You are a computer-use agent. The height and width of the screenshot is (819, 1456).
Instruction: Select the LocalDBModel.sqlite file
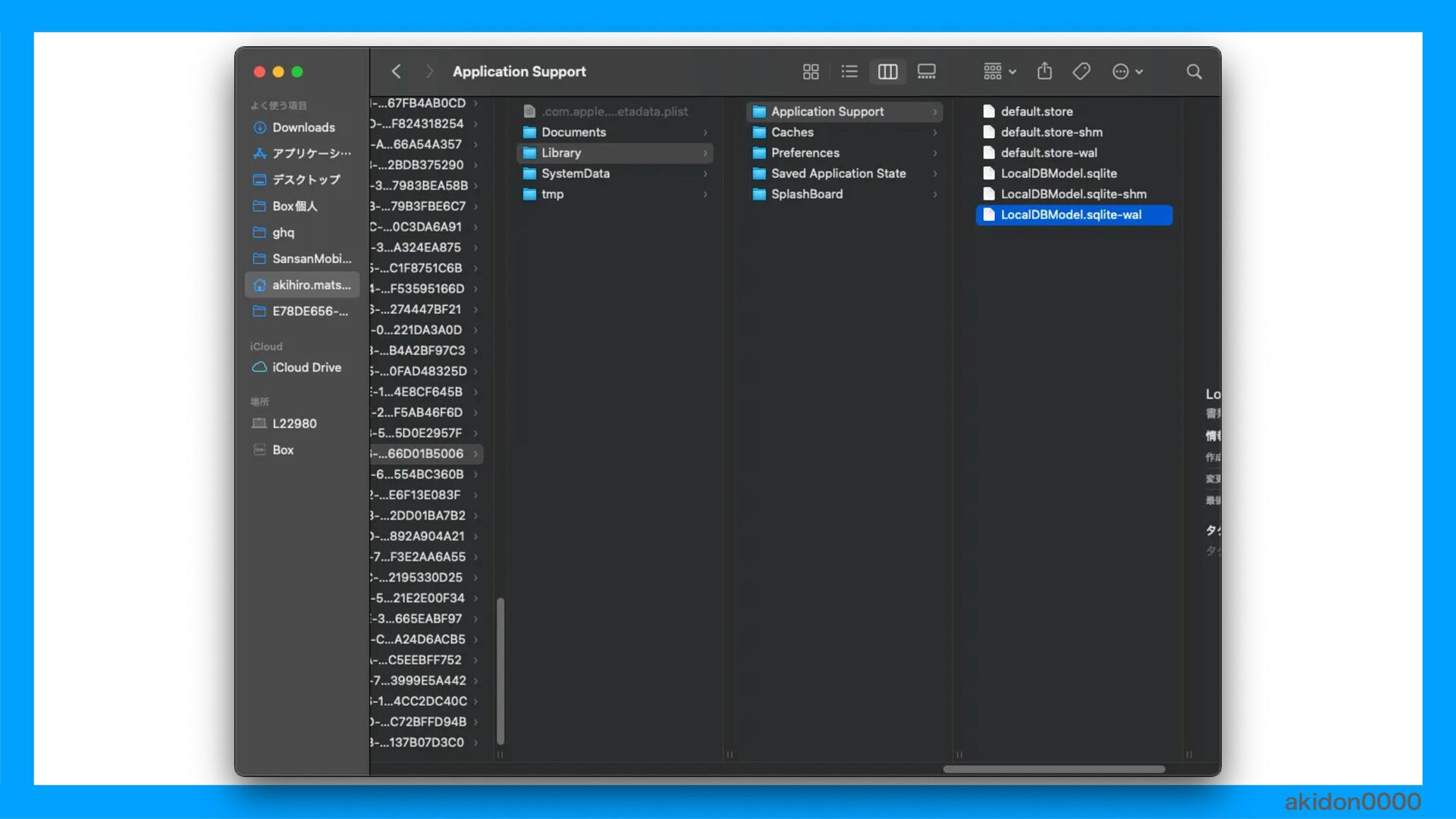pos(1058,173)
